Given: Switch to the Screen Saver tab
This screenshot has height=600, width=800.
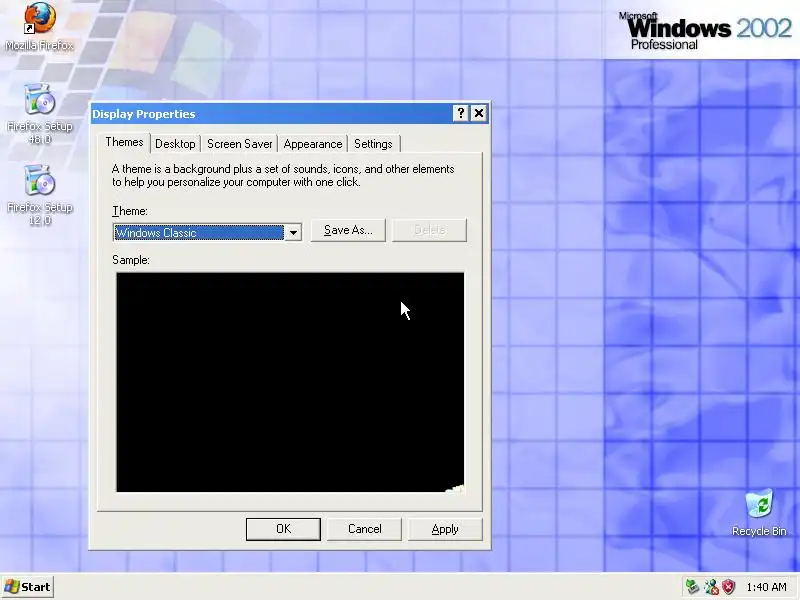Looking at the screenshot, I should click(x=239, y=144).
